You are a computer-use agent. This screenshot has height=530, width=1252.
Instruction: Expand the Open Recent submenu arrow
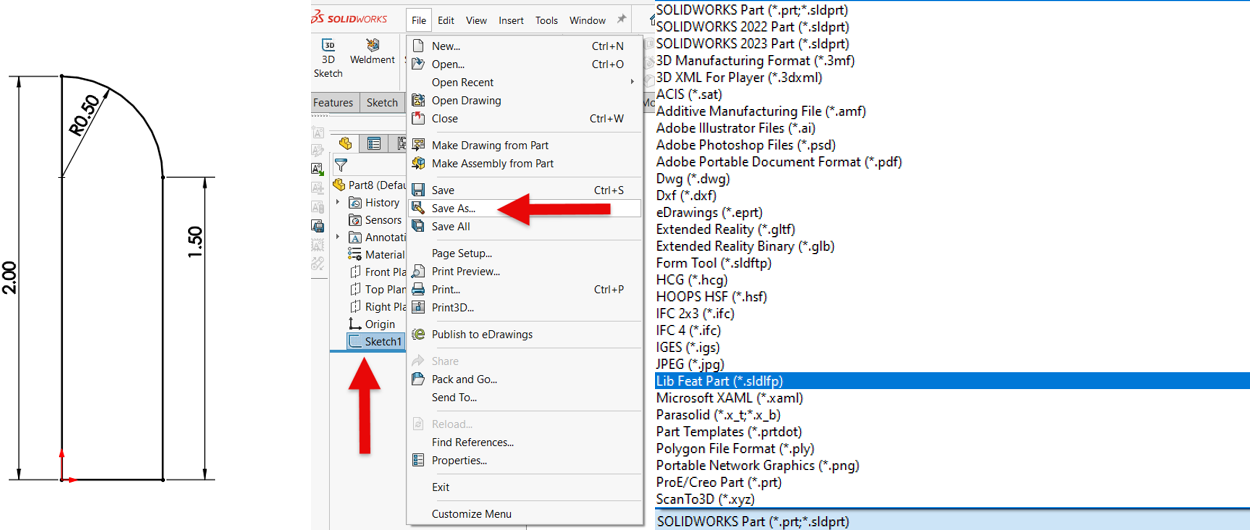tap(632, 82)
